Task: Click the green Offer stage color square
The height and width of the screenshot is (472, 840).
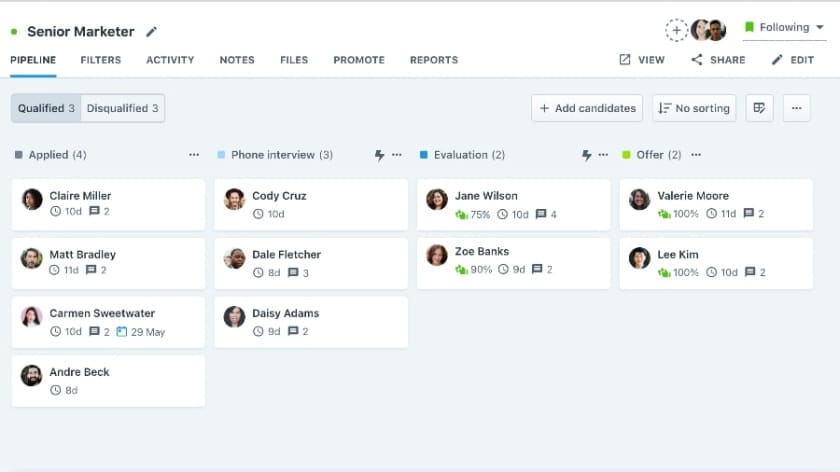Action: 626,155
